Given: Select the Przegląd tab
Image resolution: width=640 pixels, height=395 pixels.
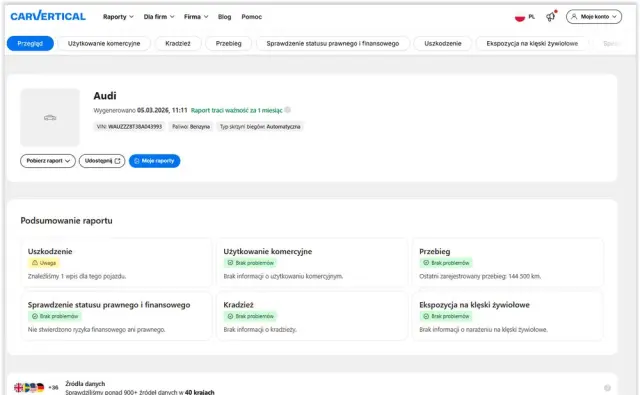Looking at the screenshot, I should [x=30, y=43].
